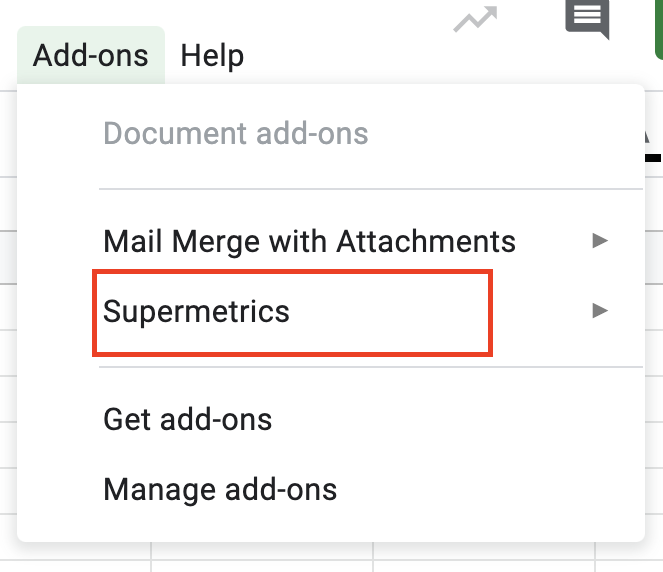Image resolution: width=663 pixels, height=572 pixels.
Task: Click the green Share button edge
Action: coord(659,29)
